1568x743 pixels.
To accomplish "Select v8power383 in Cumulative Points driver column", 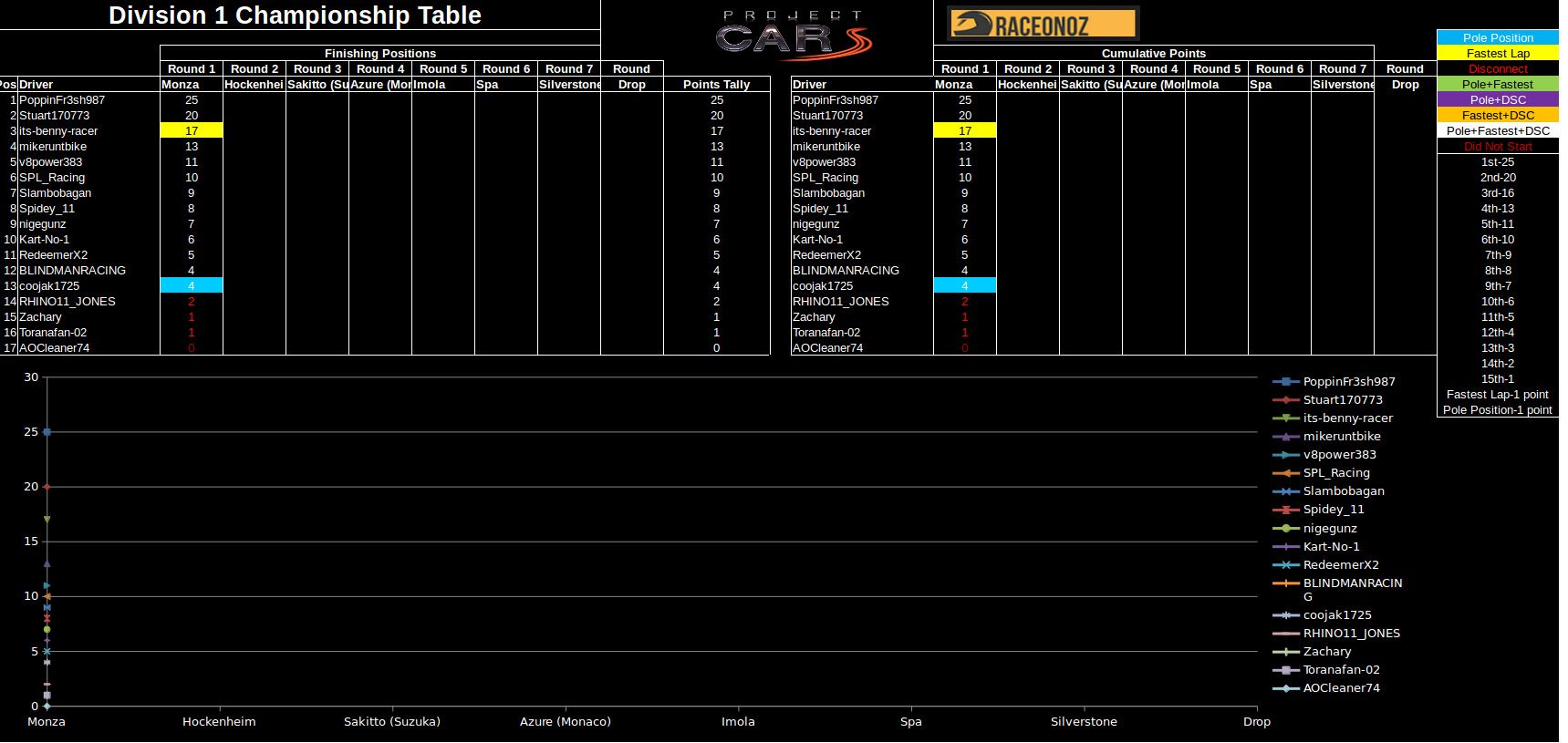I will click(825, 161).
